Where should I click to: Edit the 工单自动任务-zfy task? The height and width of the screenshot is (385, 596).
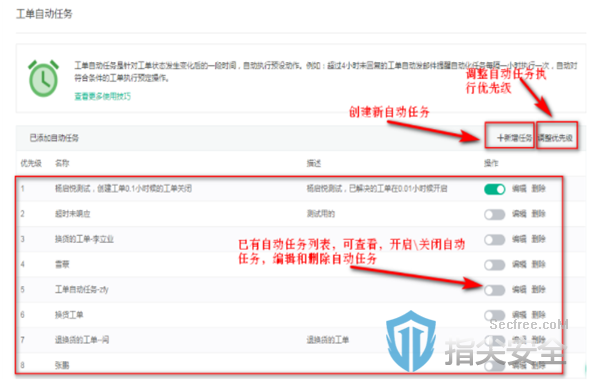(519, 289)
